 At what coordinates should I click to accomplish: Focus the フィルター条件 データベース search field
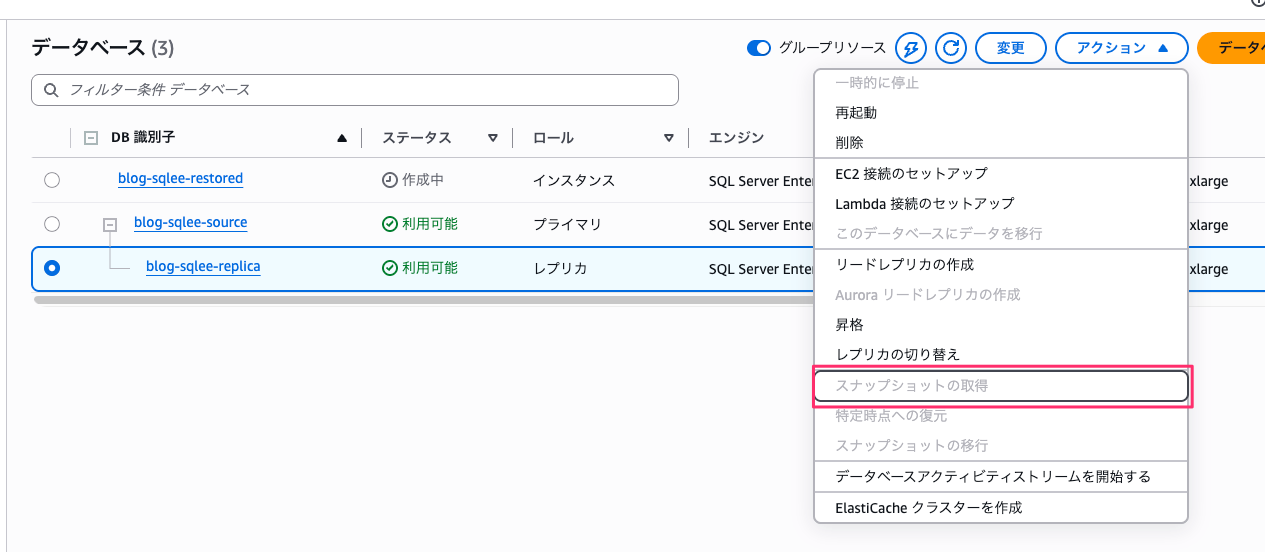tap(355, 90)
